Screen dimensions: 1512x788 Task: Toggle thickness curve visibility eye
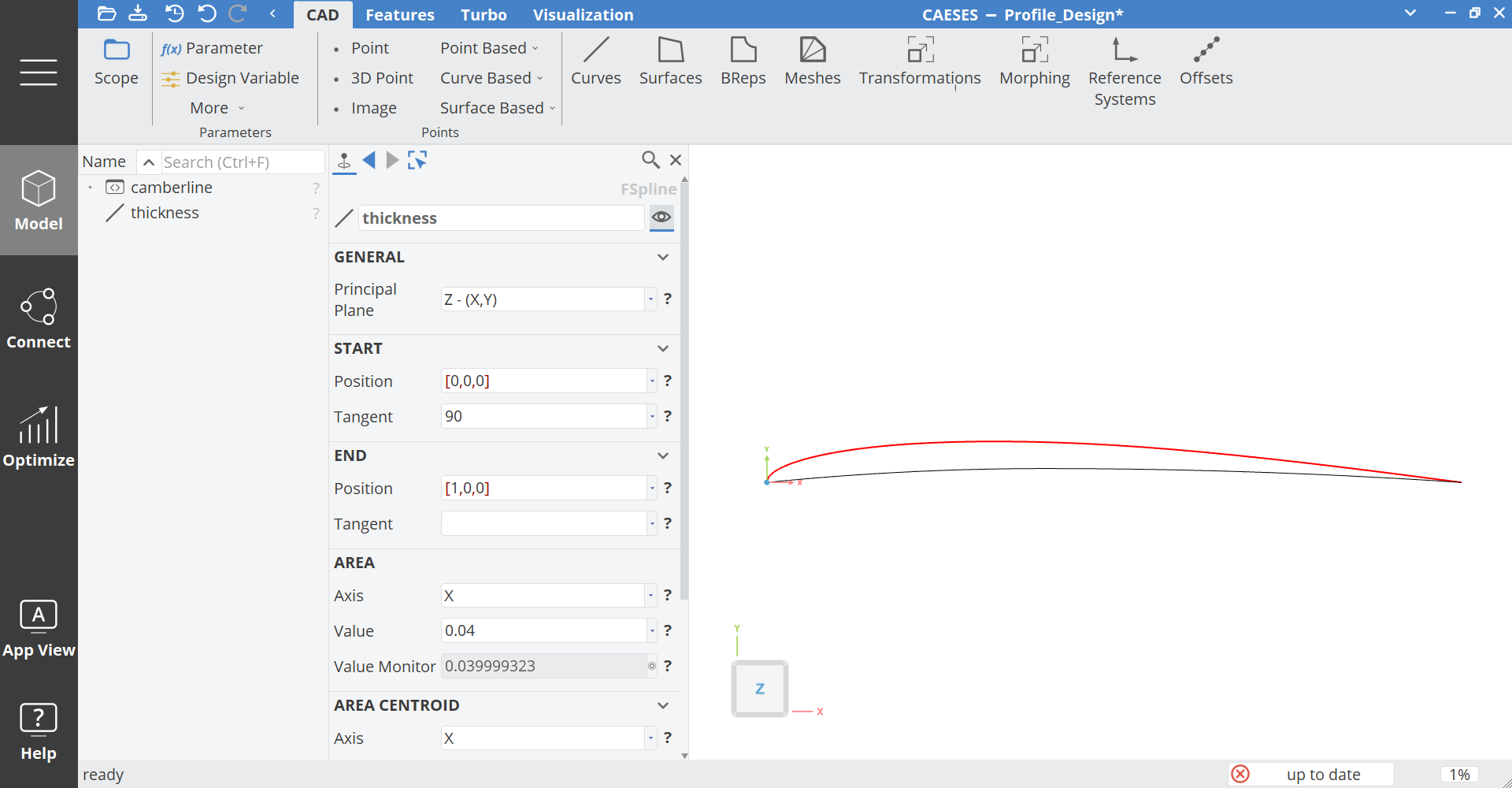pos(661,217)
